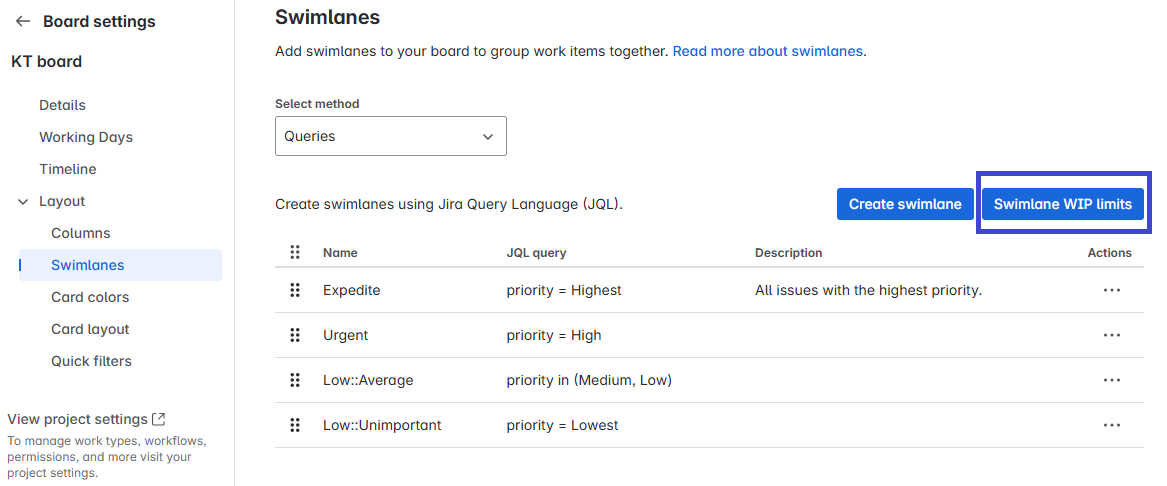Open actions menu for Expedite swimlane
1167x486 pixels.
(1111, 290)
